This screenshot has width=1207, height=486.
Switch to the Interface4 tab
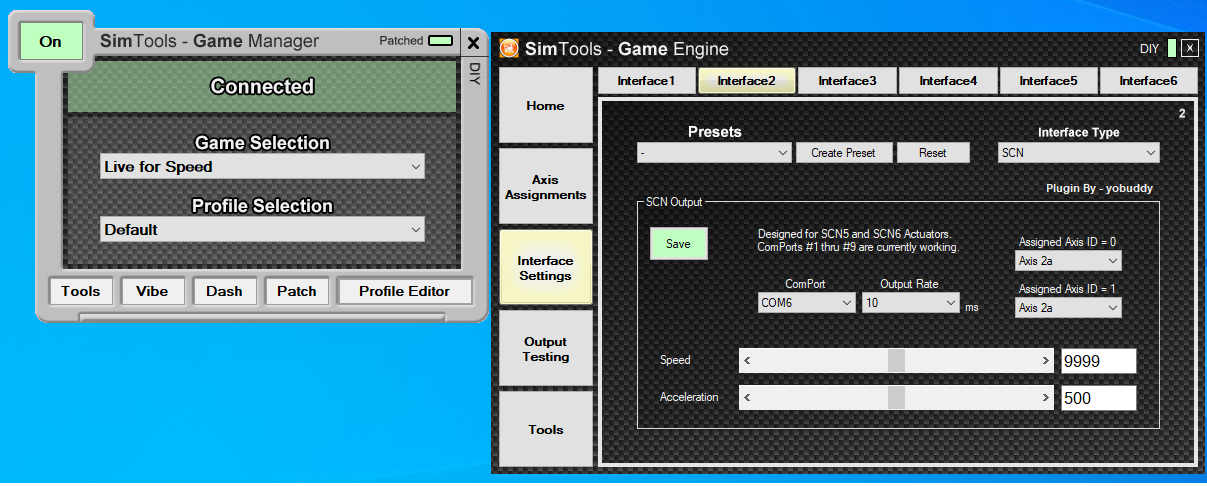(x=948, y=81)
